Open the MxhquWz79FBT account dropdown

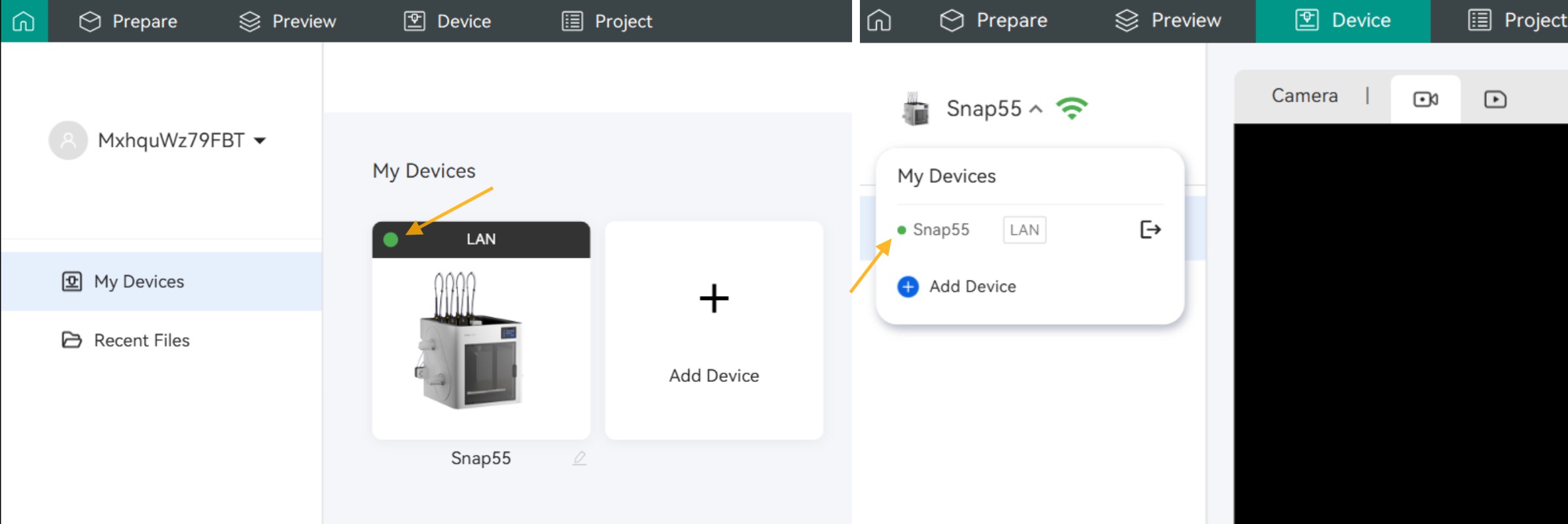(x=260, y=140)
